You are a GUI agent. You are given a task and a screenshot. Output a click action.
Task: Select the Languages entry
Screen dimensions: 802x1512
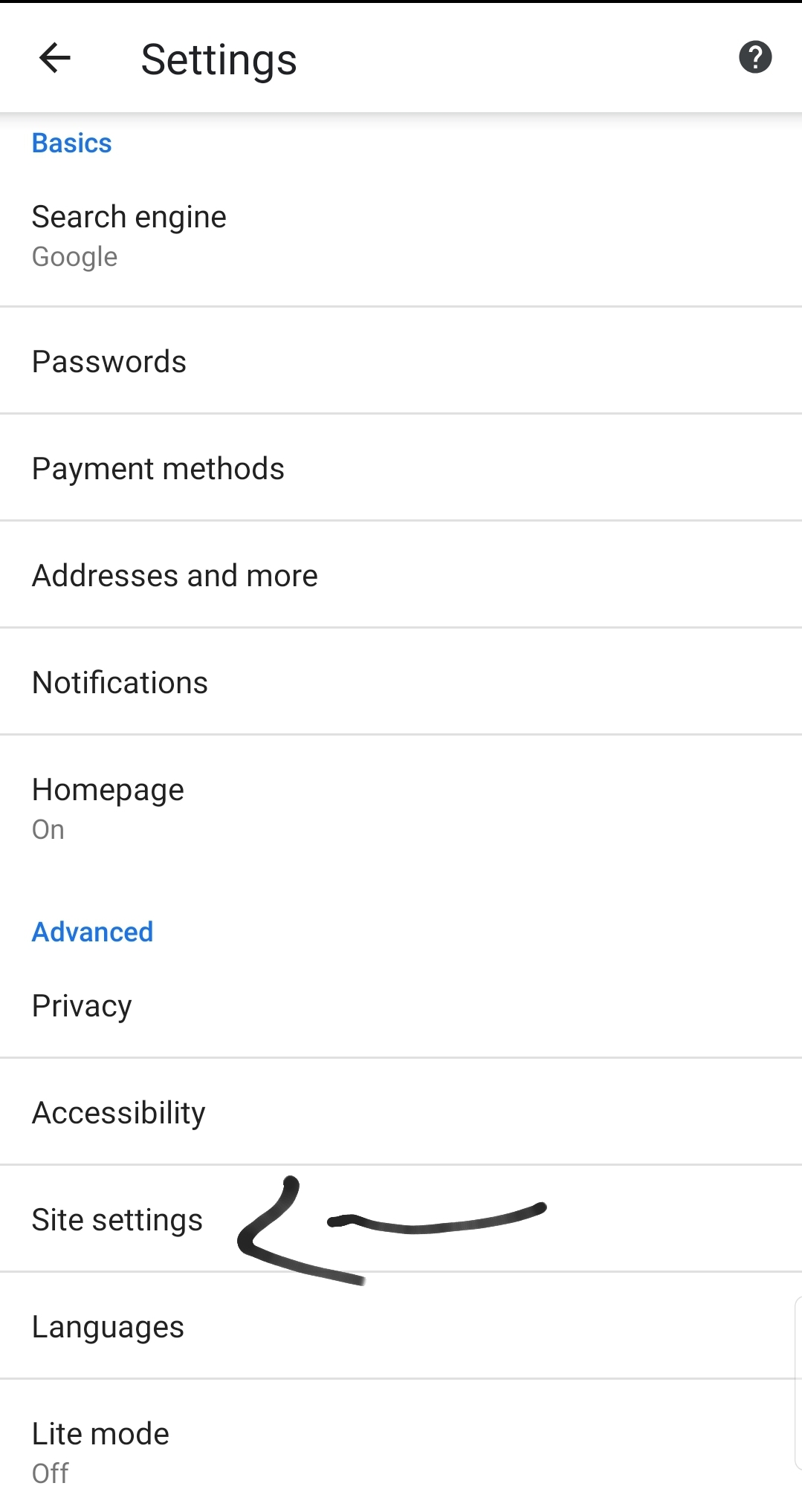(108, 1327)
